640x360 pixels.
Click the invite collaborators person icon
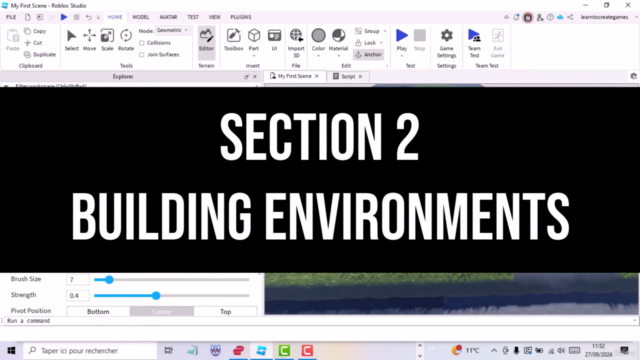(x=540, y=17)
